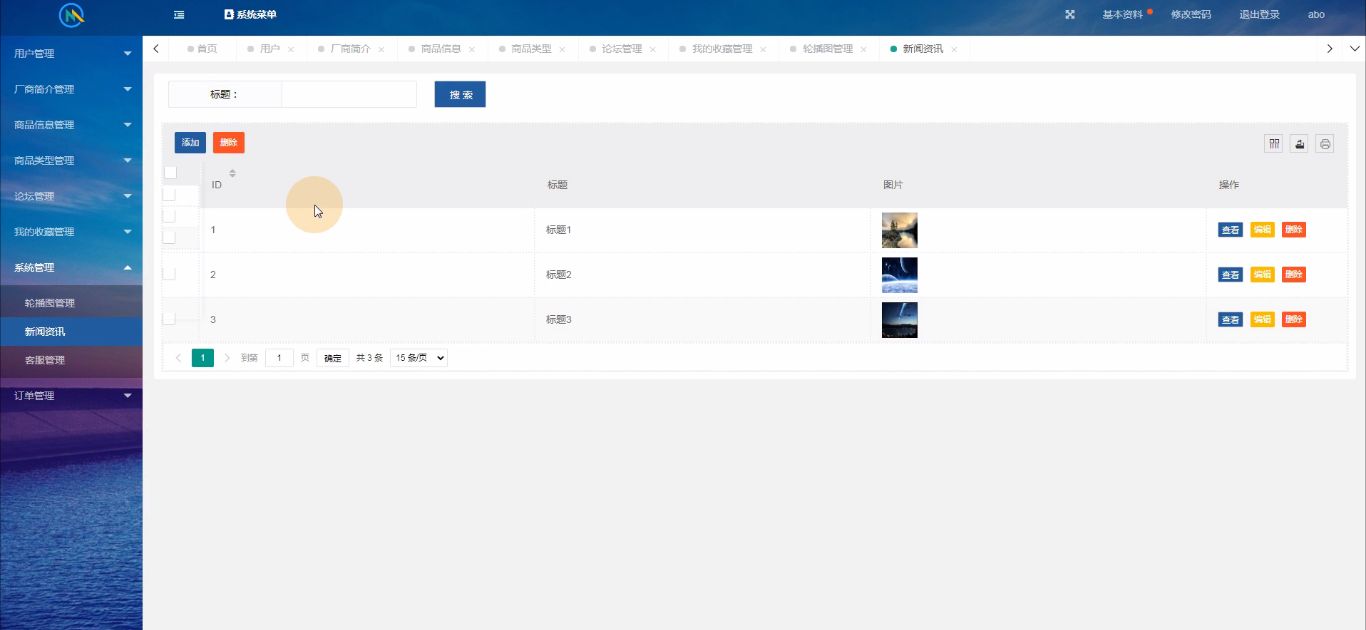1366x630 pixels.
Task: Click 查看 for the 标题1 row
Action: [x=1230, y=230]
